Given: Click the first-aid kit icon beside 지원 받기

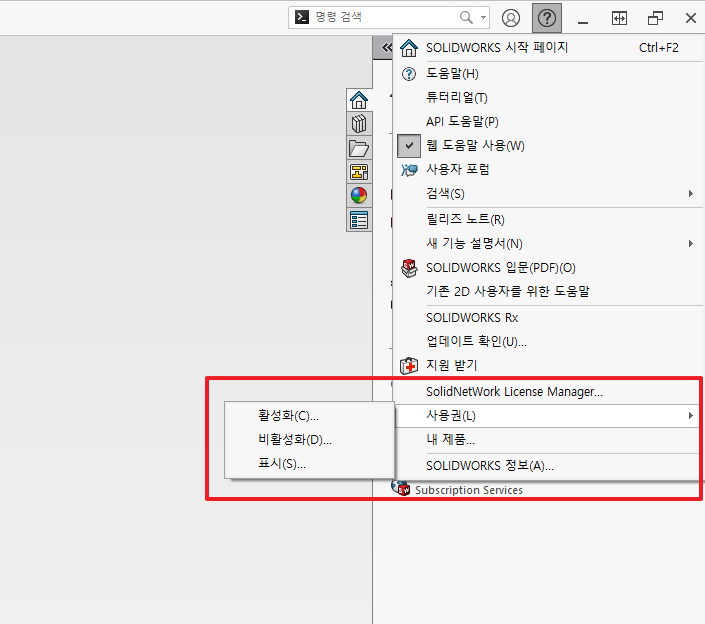Looking at the screenshot, I should coord(409,366).
